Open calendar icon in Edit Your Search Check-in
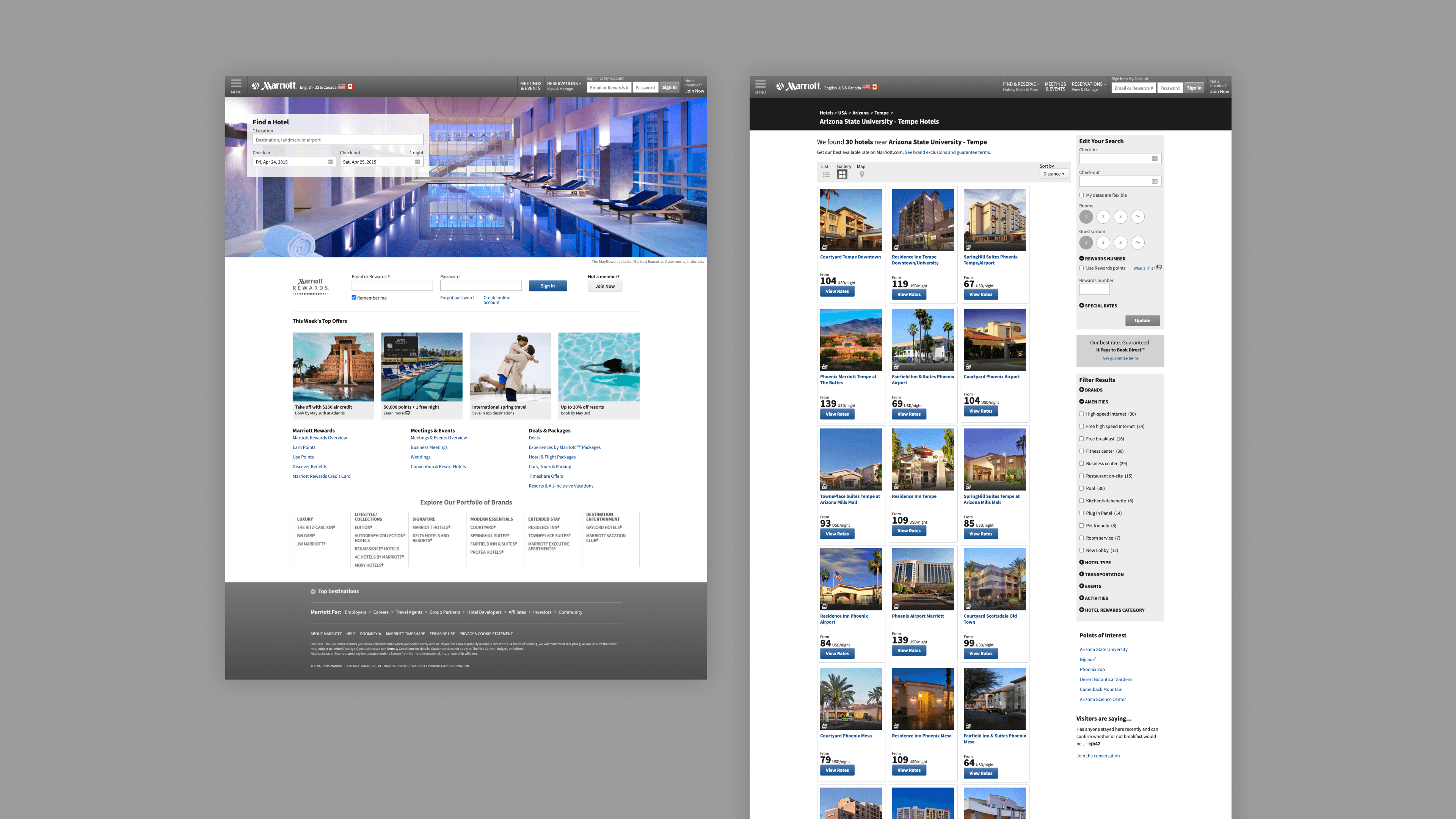1456x819 pixels. click(x=1155, y=159)
